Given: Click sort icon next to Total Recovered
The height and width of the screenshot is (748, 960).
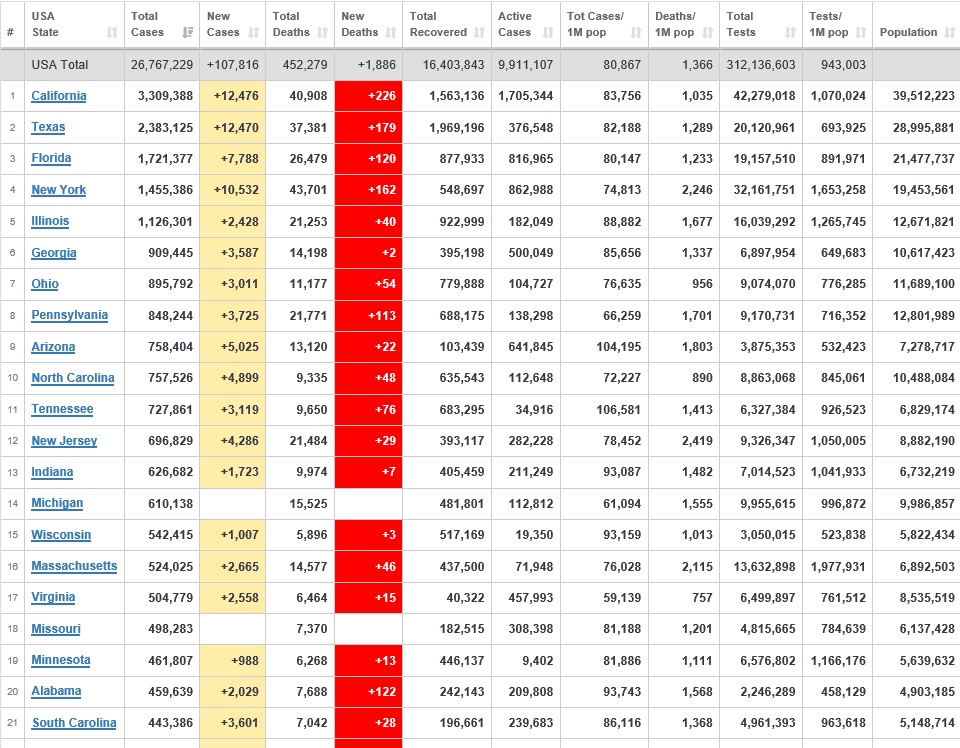Looking at the screenshot, I should pyautogui.click(x=480, y=33).
